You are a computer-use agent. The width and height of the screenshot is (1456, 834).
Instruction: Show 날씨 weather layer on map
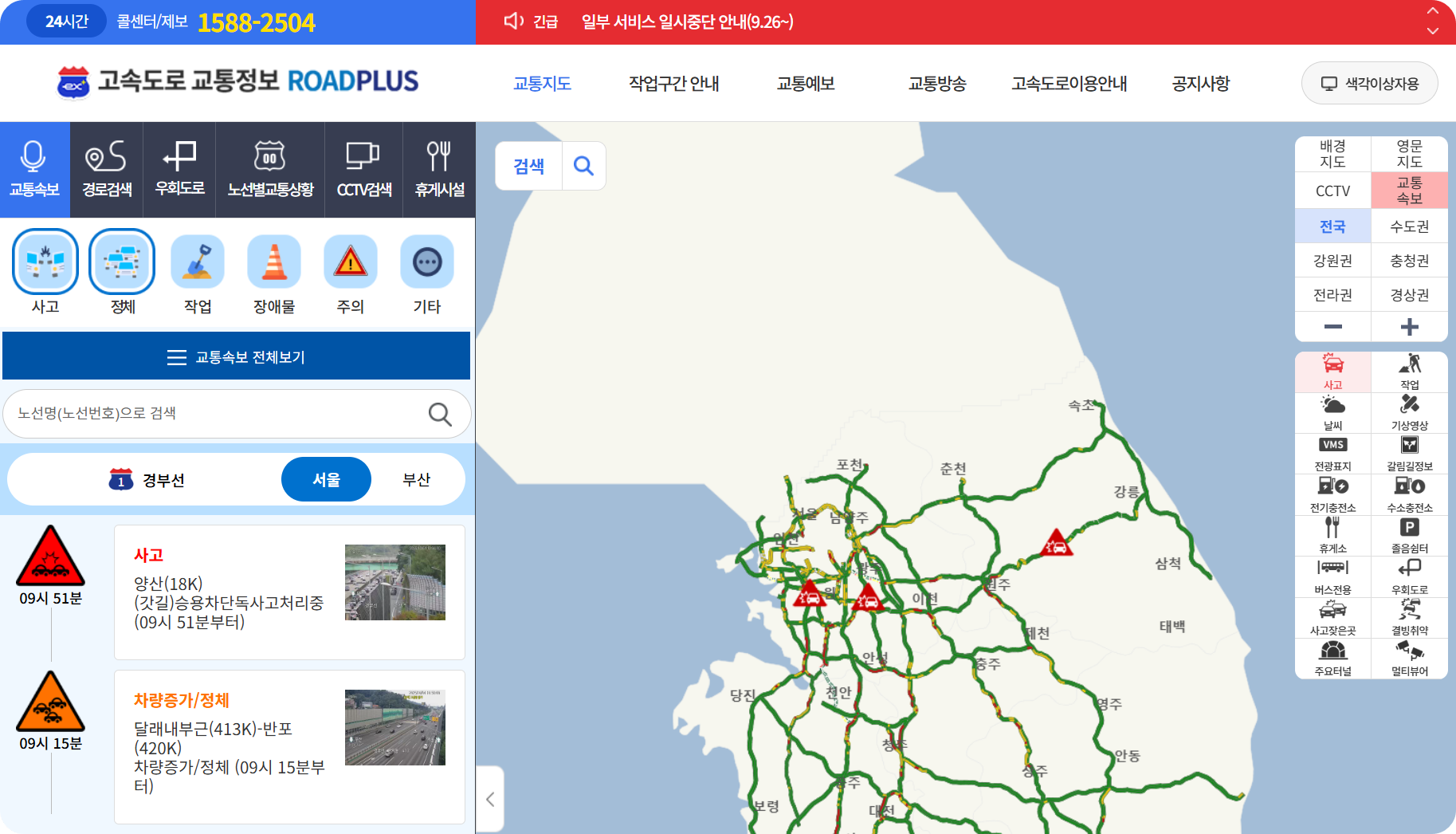pos(1333,413)
